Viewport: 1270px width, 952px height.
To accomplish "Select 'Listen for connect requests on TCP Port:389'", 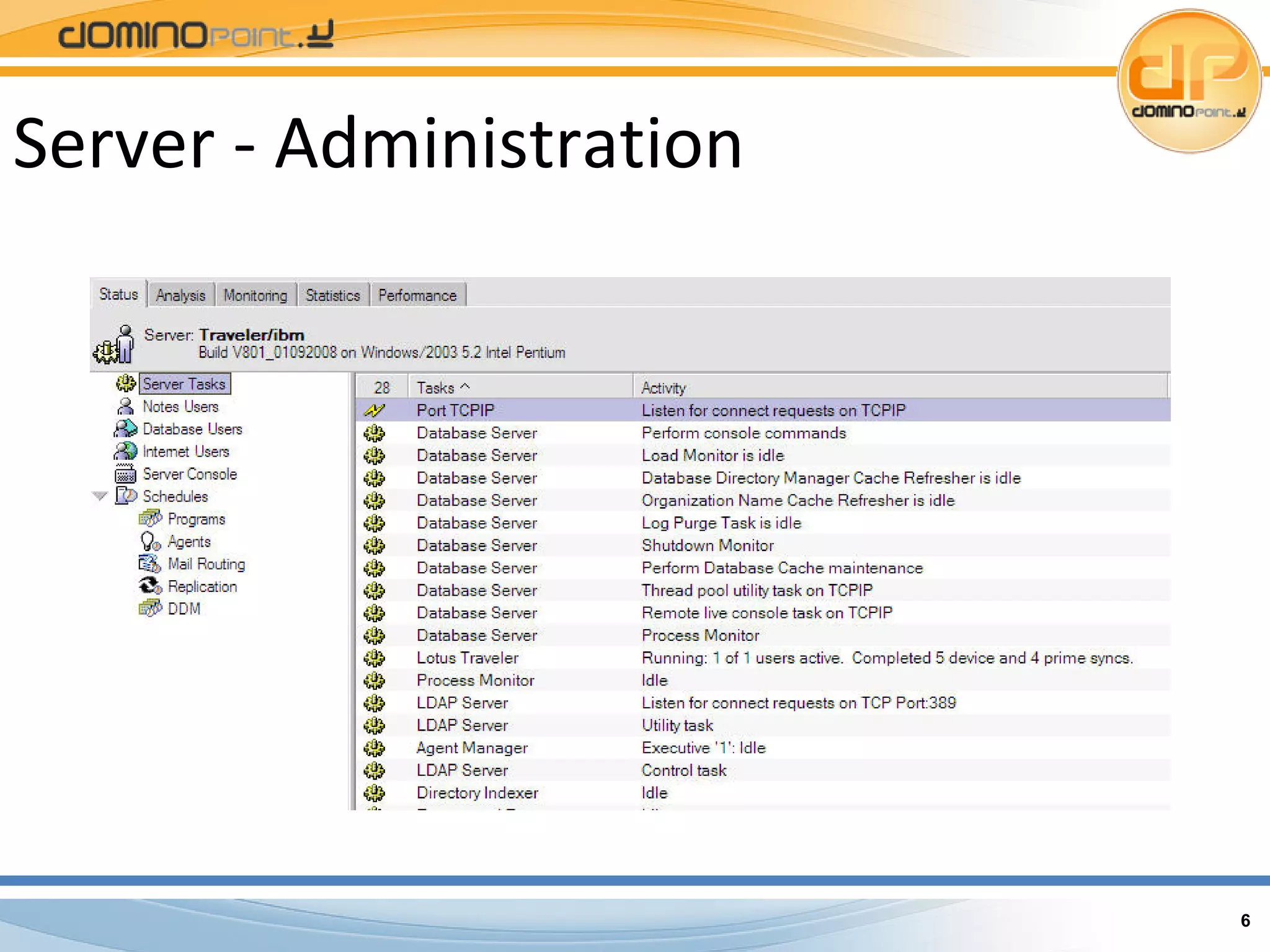I will pos(799,703).
